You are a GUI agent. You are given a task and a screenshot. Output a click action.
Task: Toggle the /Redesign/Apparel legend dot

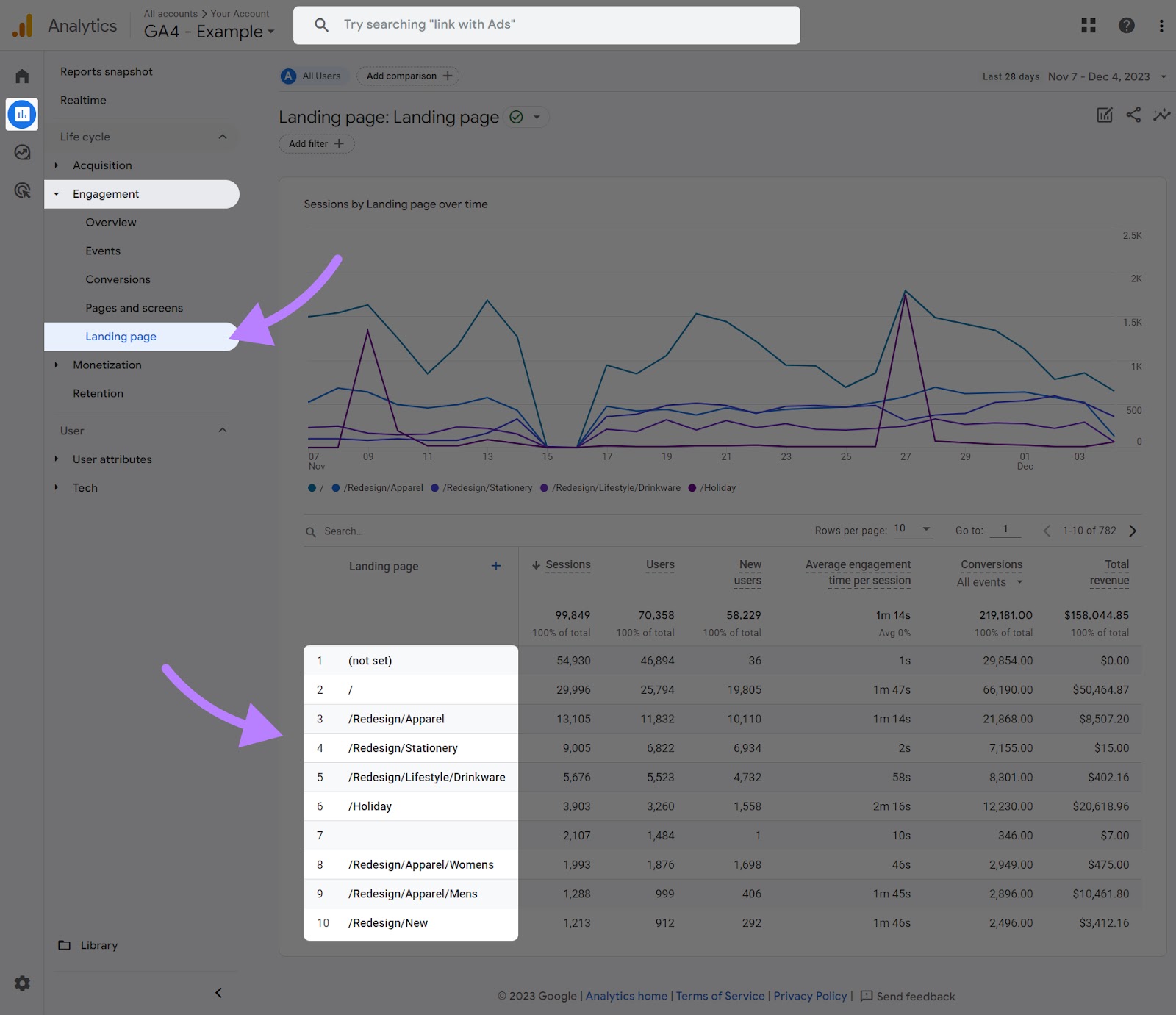(336, 488)
